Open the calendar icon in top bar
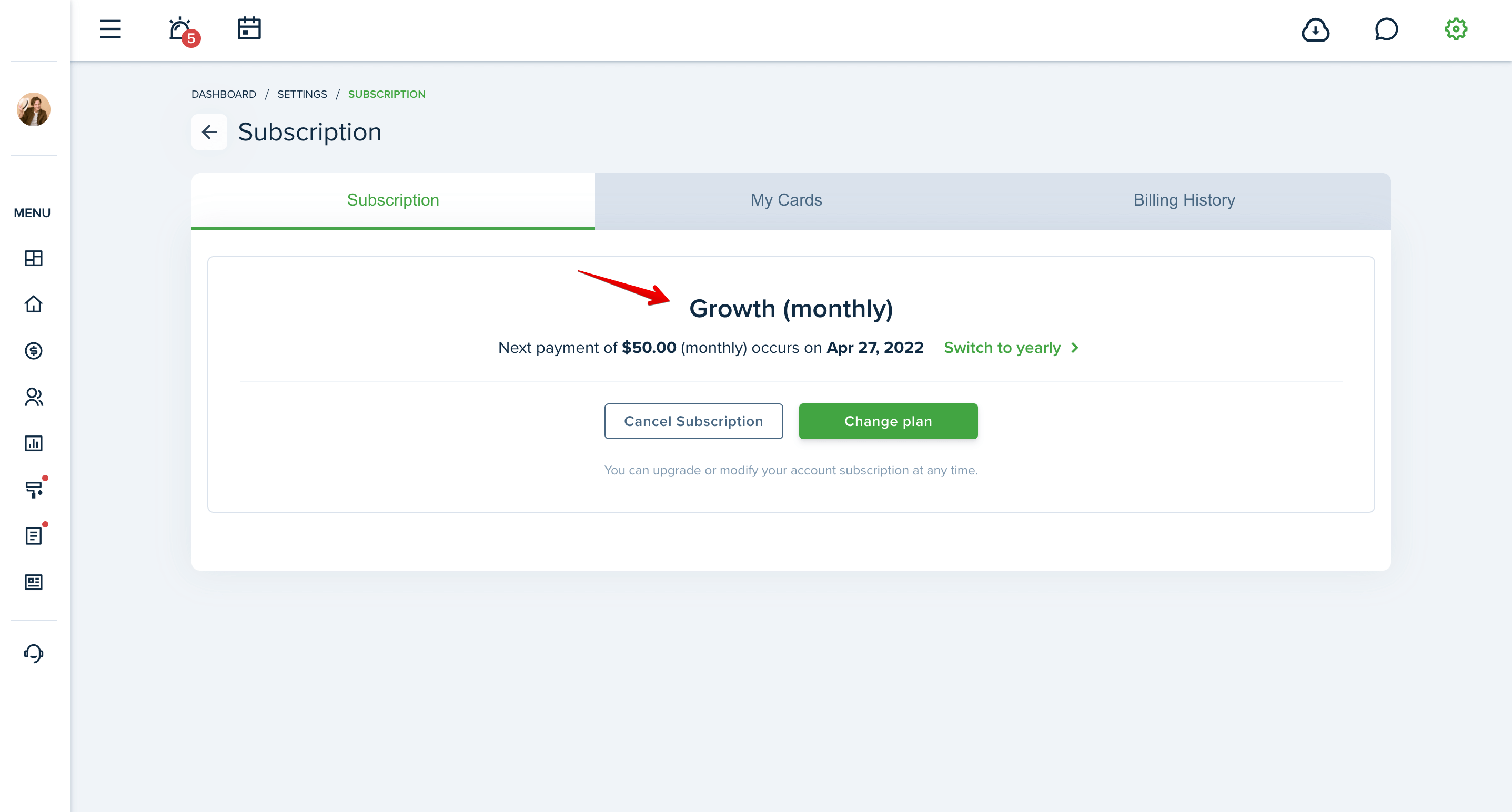Image resolution: width=1512 pixels, height=812 pixels. 249,28
